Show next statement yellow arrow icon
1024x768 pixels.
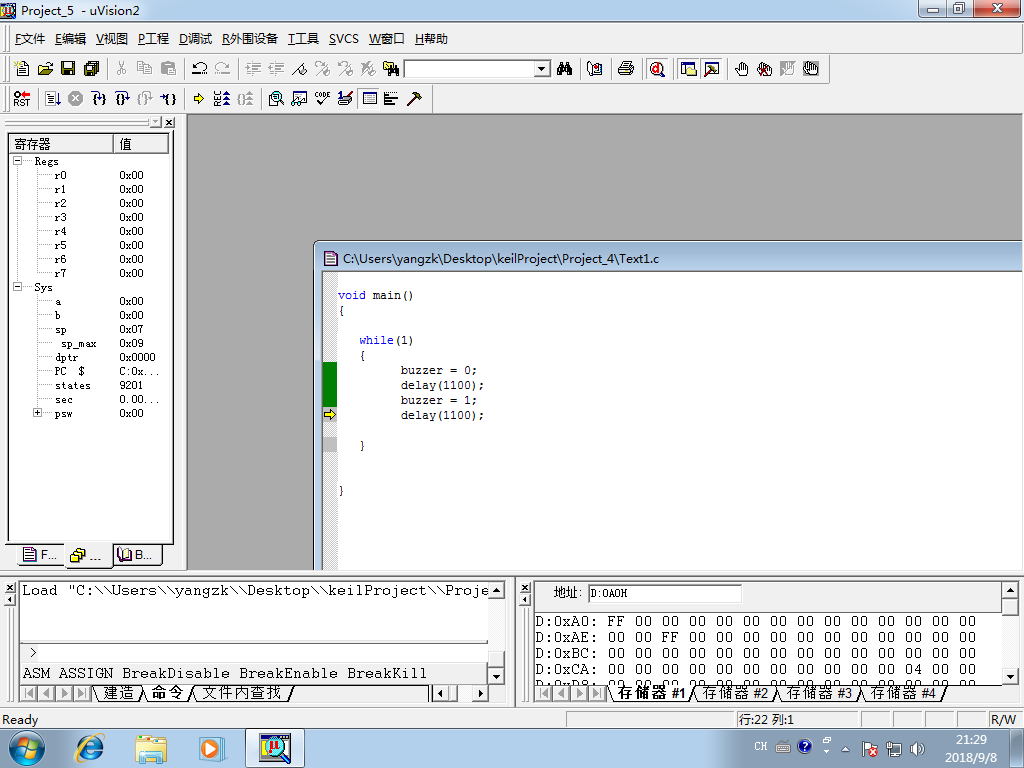point(199,99)
